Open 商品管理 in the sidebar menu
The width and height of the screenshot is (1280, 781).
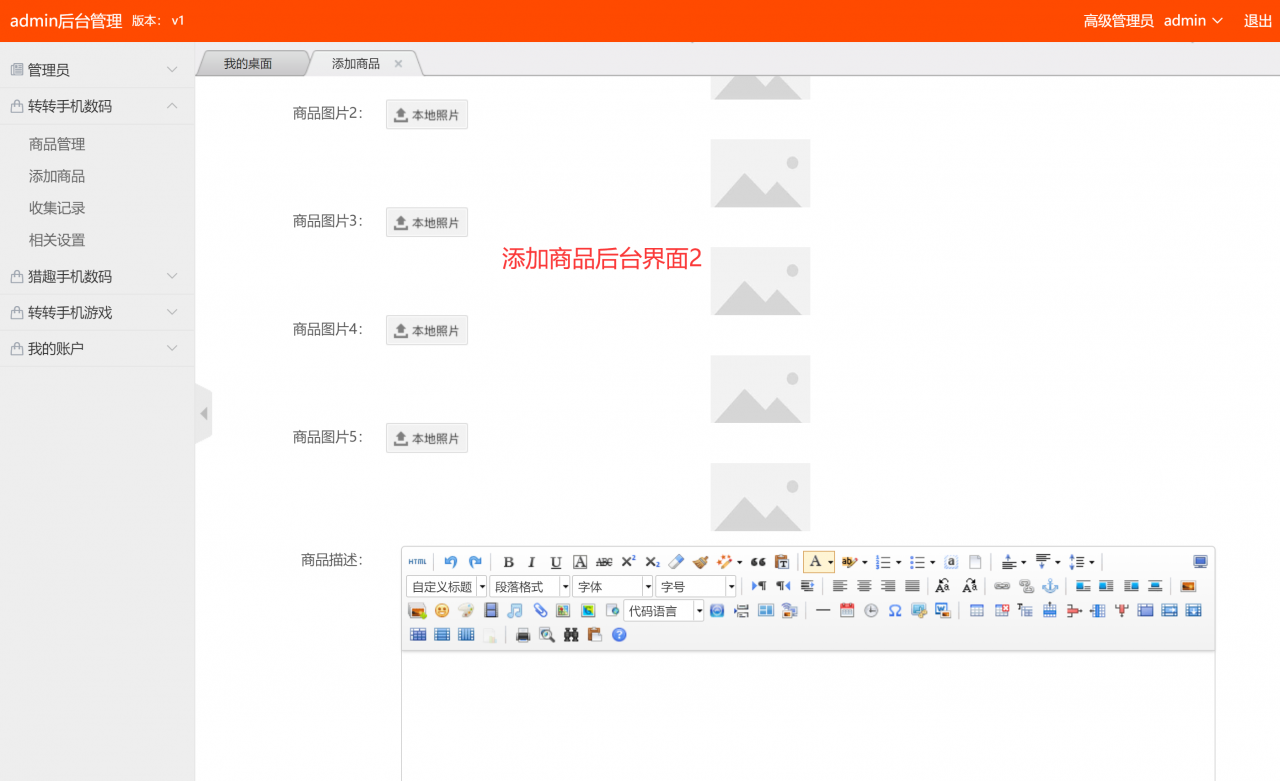click(x=57, y=144)
